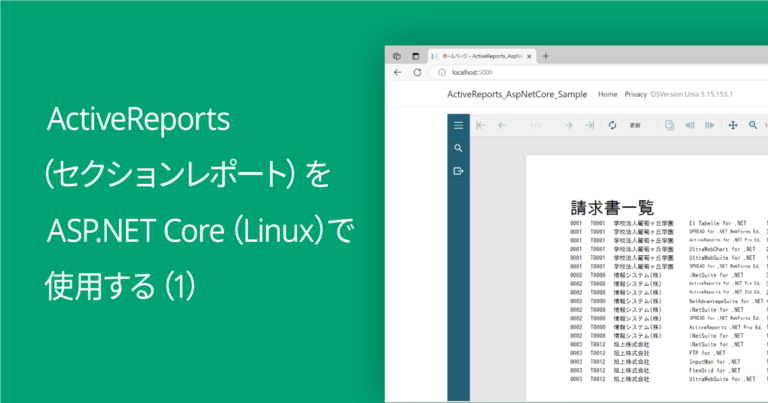Image resolution: width=768 pixels, height=403 pixels.
Task: Reload the browser page
Action: 417,72
